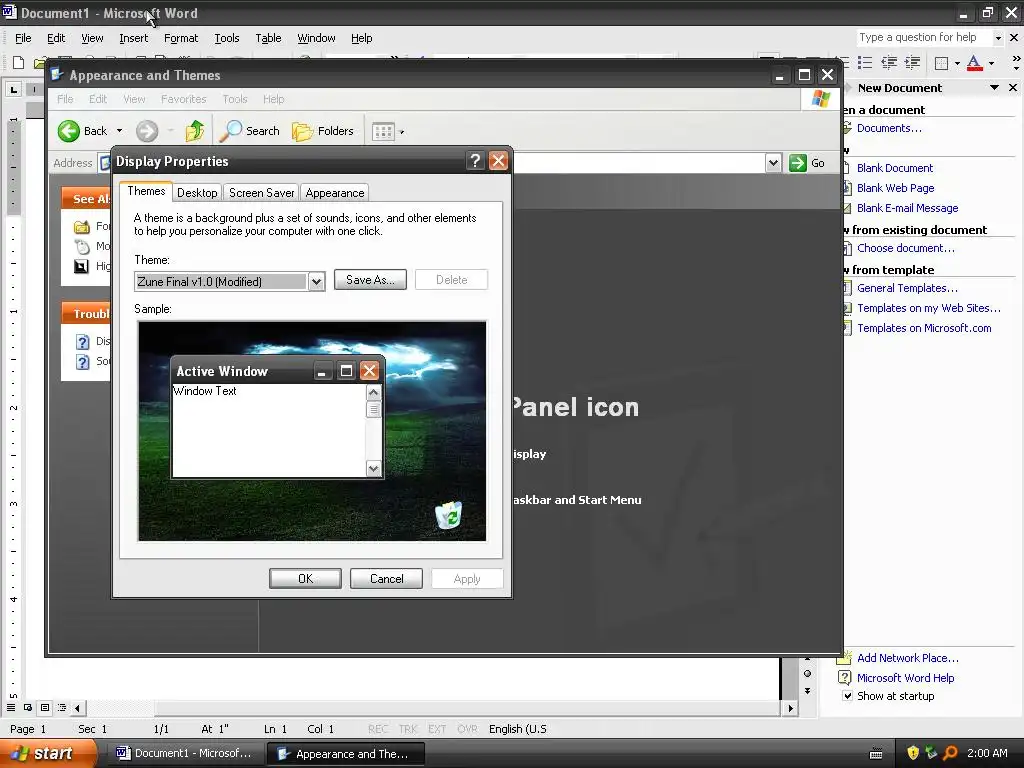This screenshot has width=1024, height=768.
Task: Click the help question mark in Display Properties
Action: click(x=475, y=161)
